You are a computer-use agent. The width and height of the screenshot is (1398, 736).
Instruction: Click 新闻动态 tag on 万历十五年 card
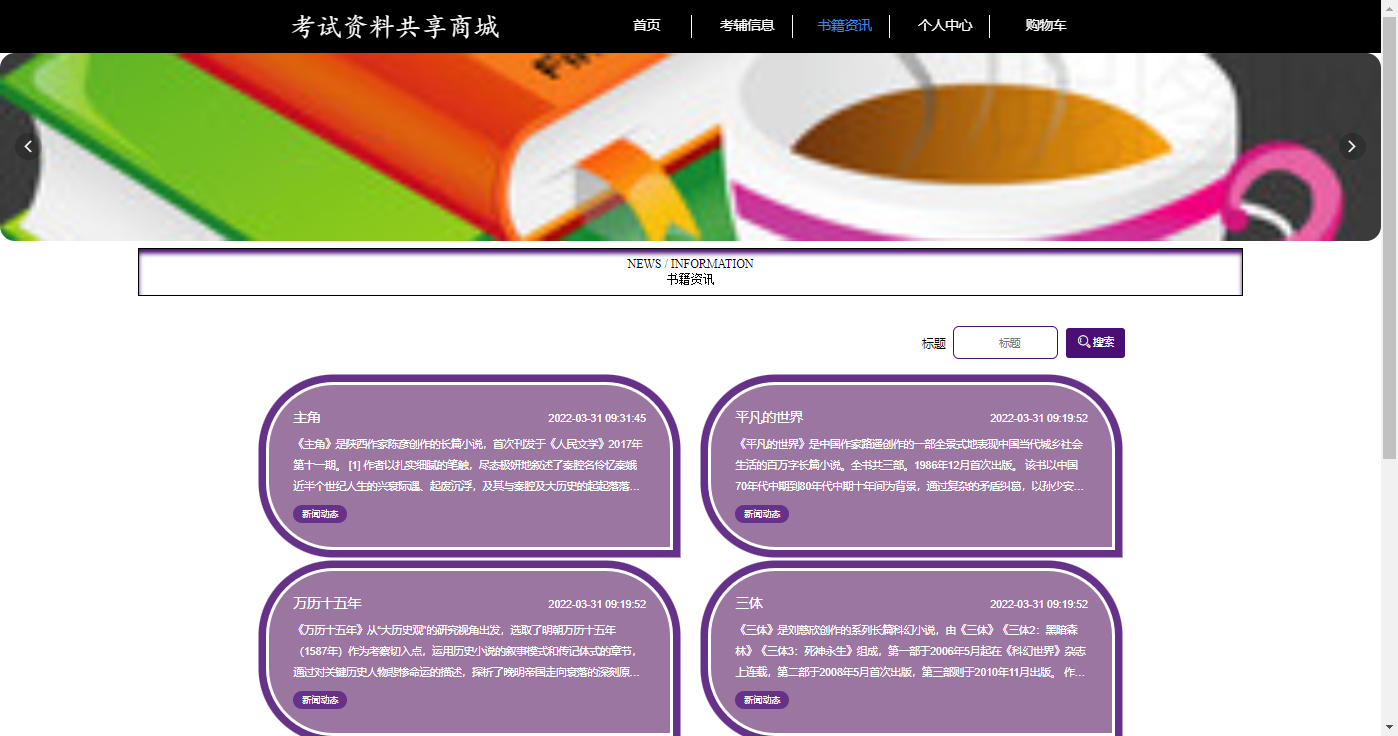click(x=320, y=700)
